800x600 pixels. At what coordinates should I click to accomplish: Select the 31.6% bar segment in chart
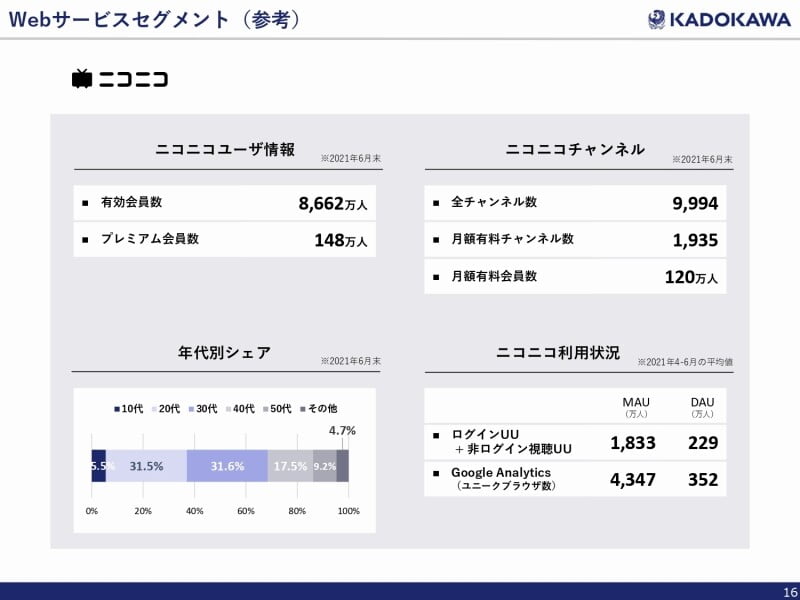click(x=227, y=466)
